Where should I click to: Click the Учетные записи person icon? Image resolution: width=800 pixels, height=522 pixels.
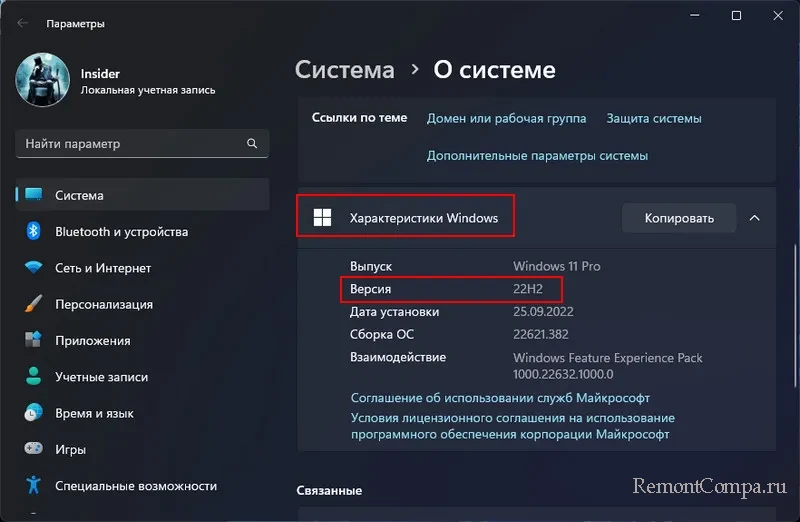point(34,377)
